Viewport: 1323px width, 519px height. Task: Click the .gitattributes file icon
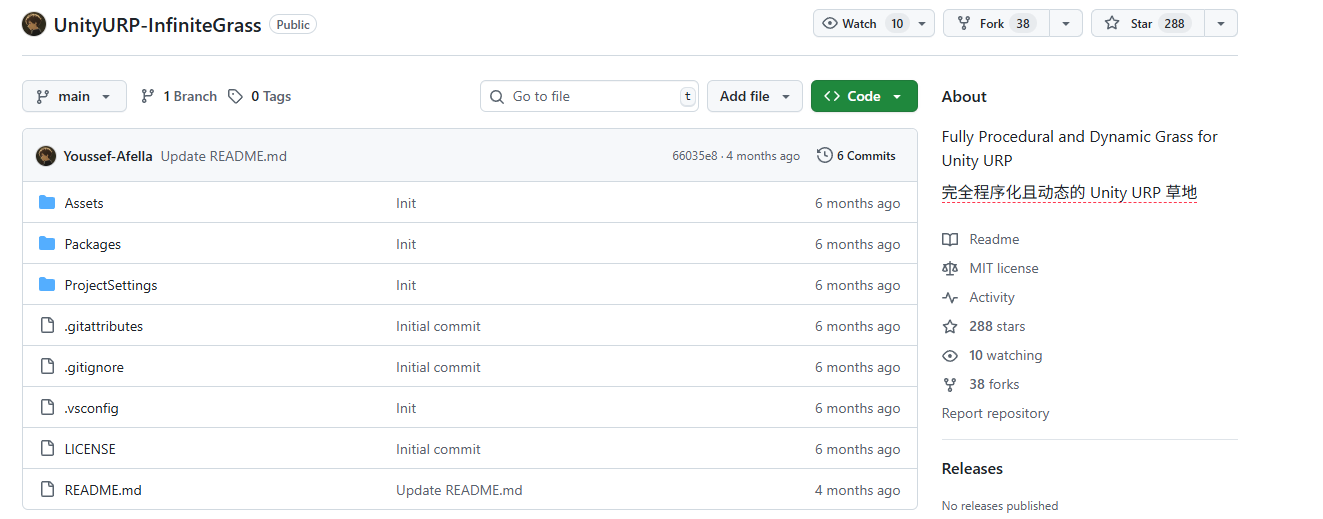(47, 326)
